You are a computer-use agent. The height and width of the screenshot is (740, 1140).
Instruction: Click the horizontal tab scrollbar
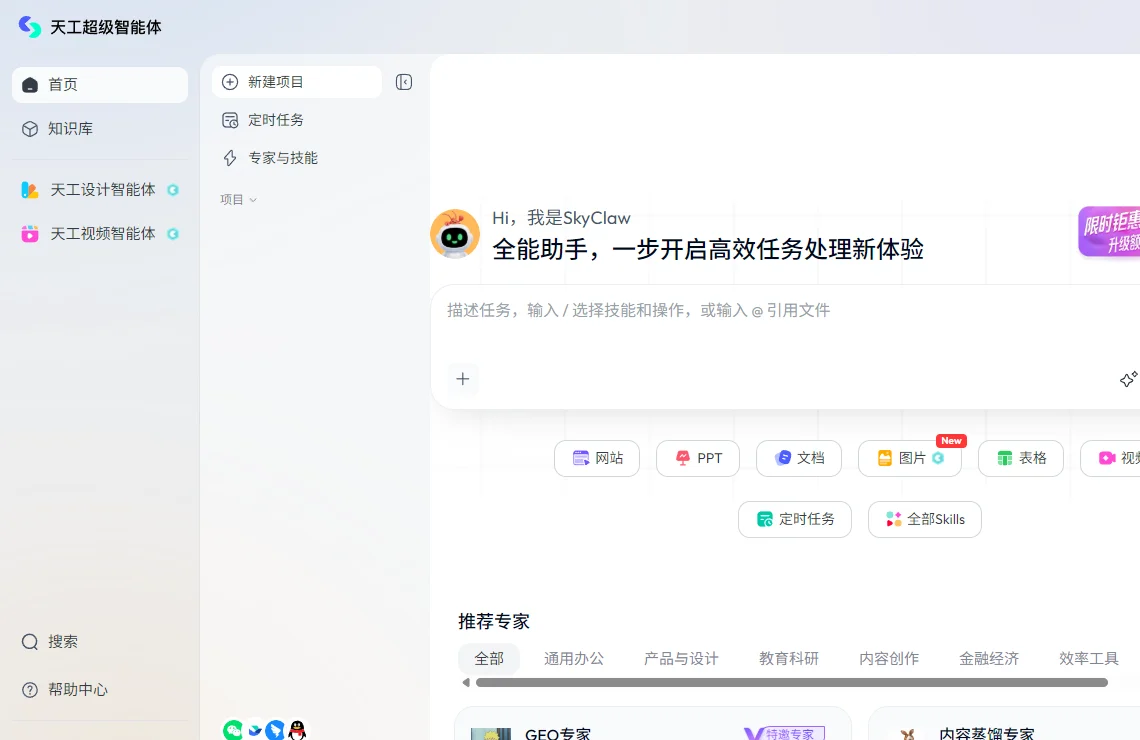[x=792, y=683]
